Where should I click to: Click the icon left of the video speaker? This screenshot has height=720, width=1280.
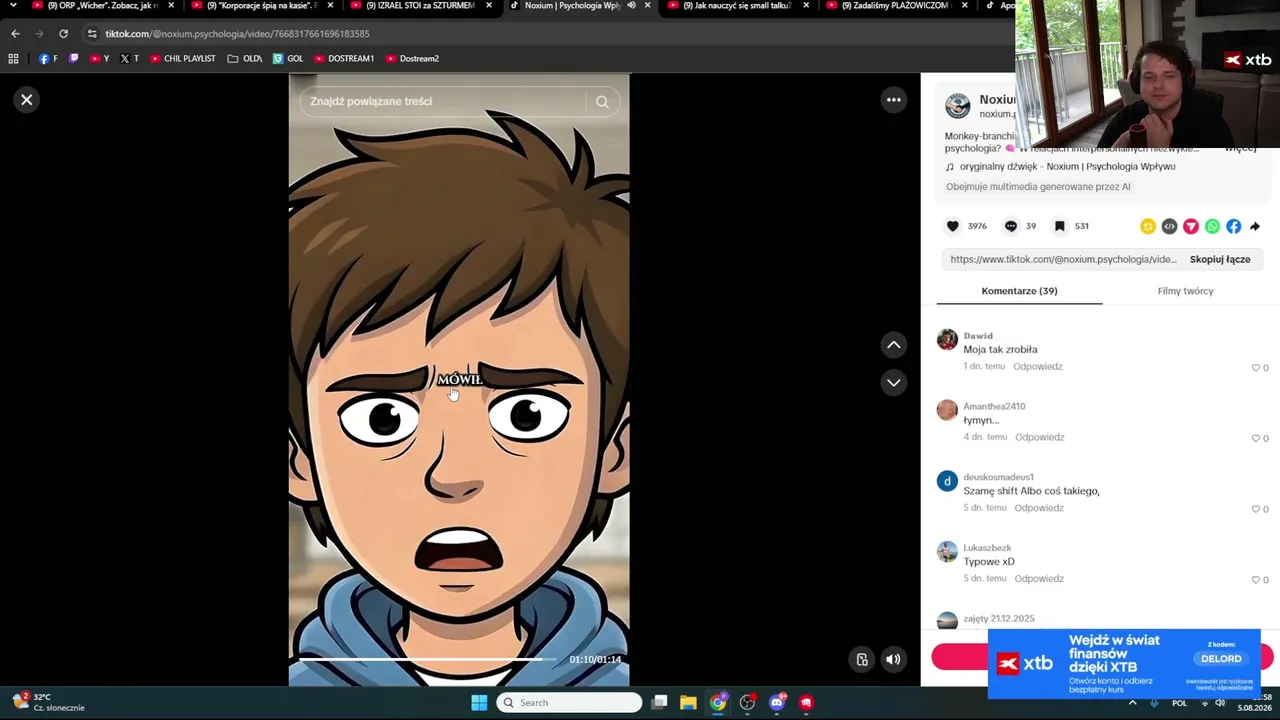[x=862, y=659]
